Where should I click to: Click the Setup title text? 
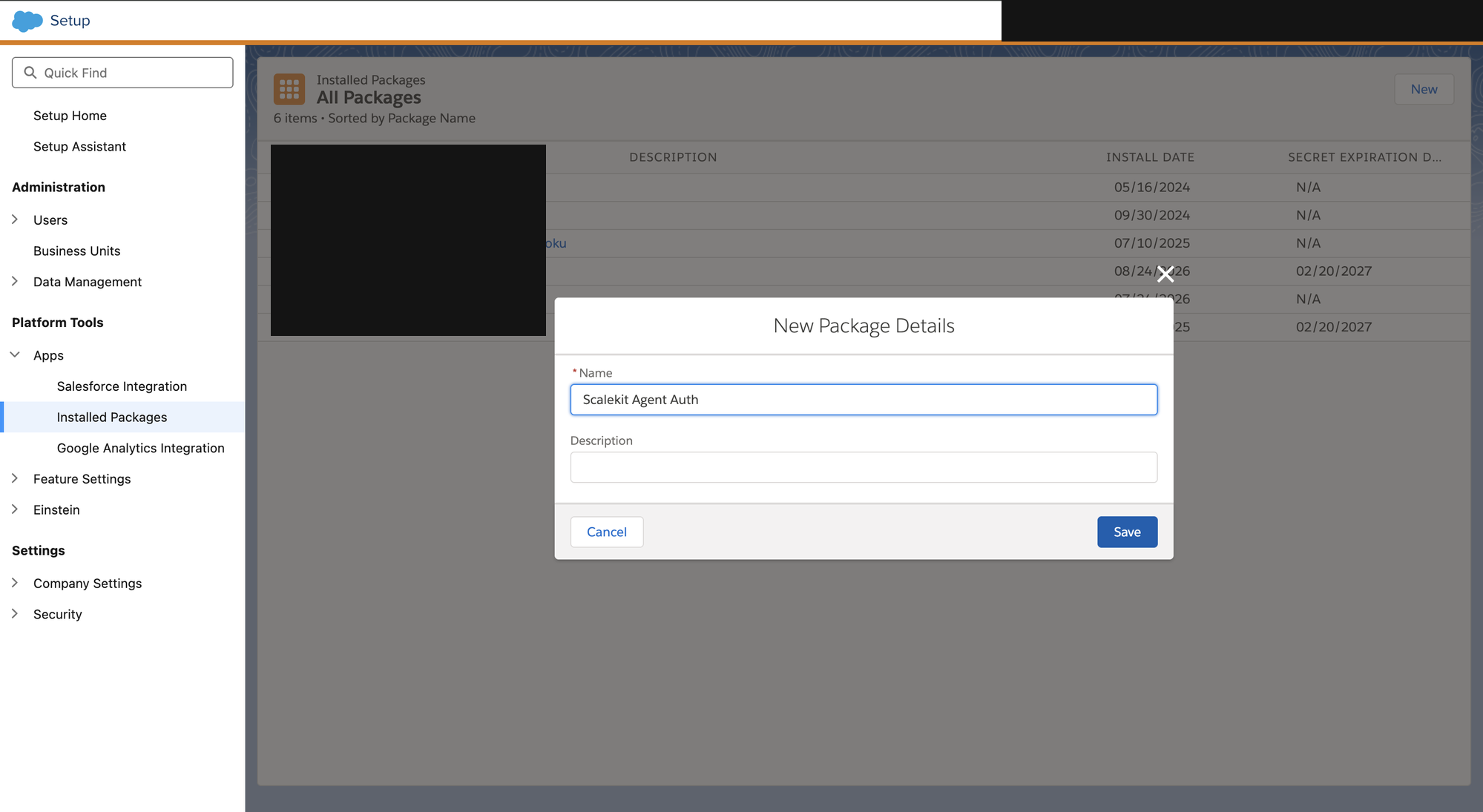[x=70, y=21]
